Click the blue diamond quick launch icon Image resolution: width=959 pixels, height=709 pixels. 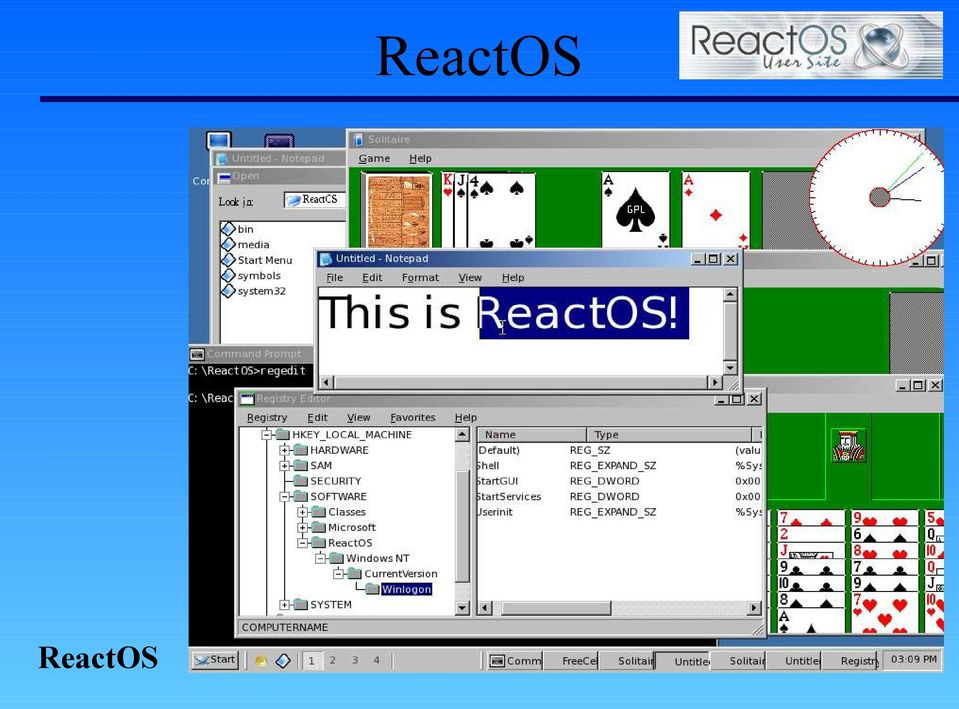click(x=283, y=661)
